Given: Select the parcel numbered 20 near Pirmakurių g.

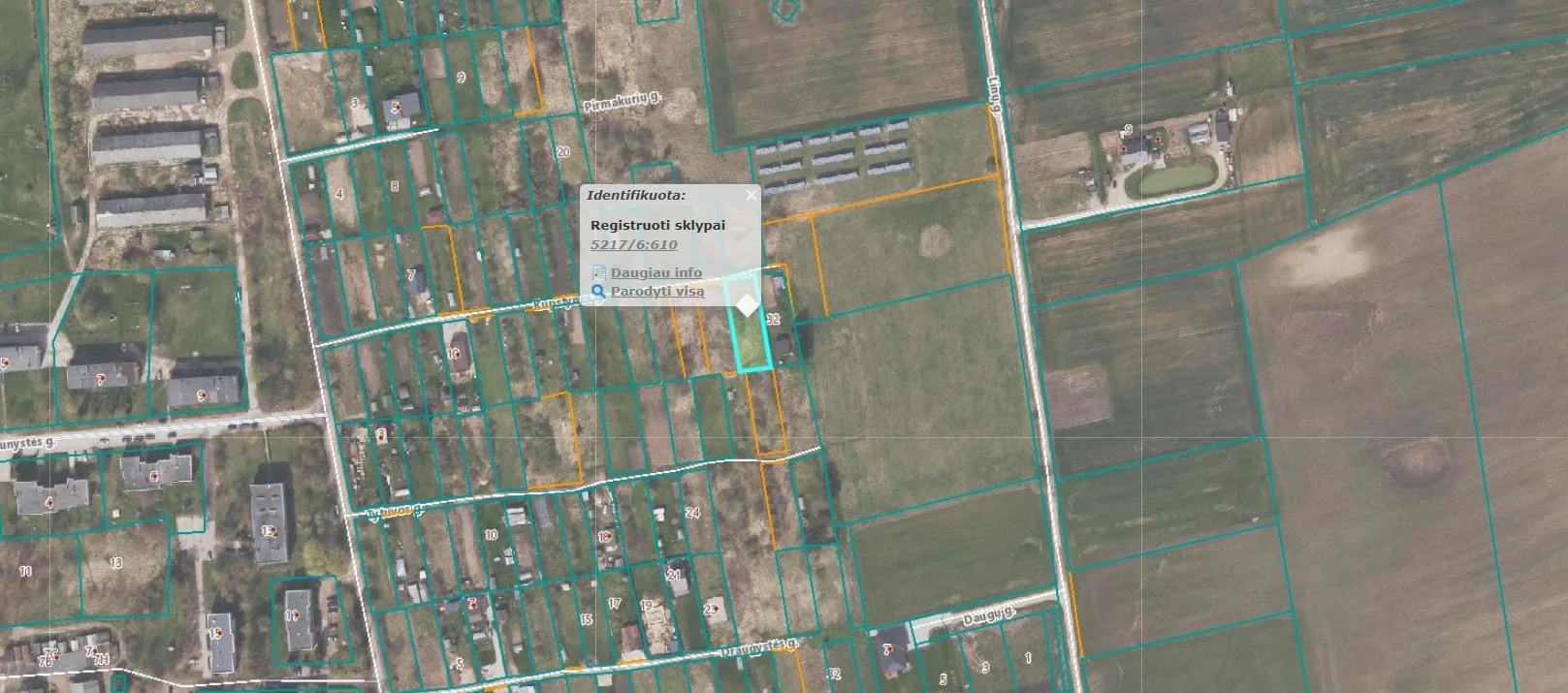Looking at the screenshot, I should 563,152.
